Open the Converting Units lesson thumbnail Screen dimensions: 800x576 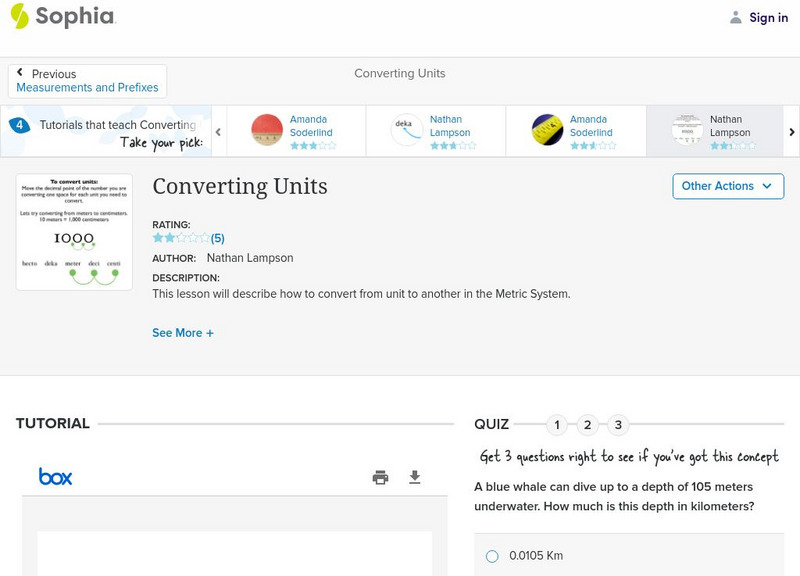pos(74,233)
